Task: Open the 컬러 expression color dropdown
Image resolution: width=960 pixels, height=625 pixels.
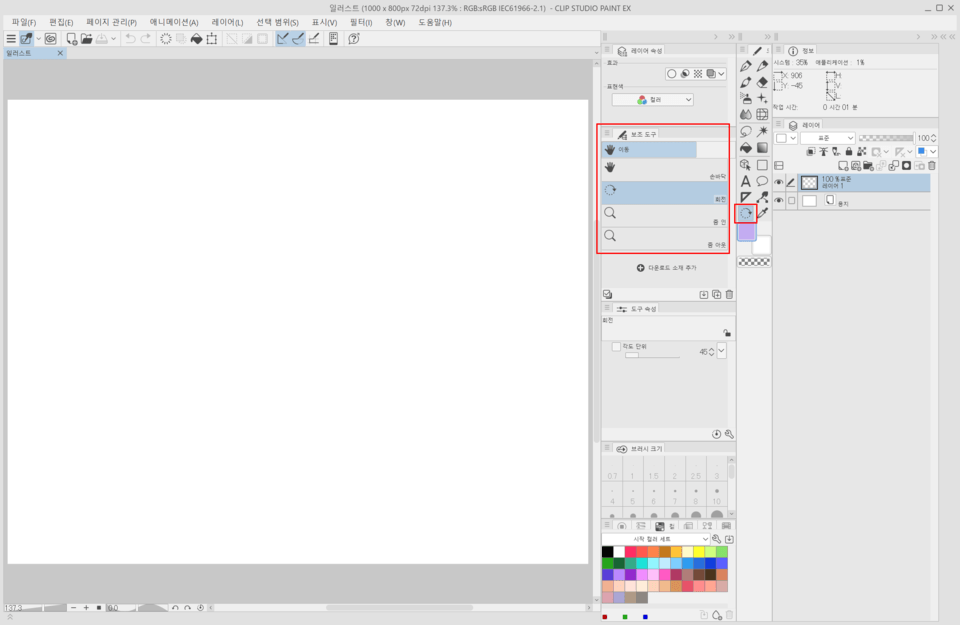Action: pos(653,99)
